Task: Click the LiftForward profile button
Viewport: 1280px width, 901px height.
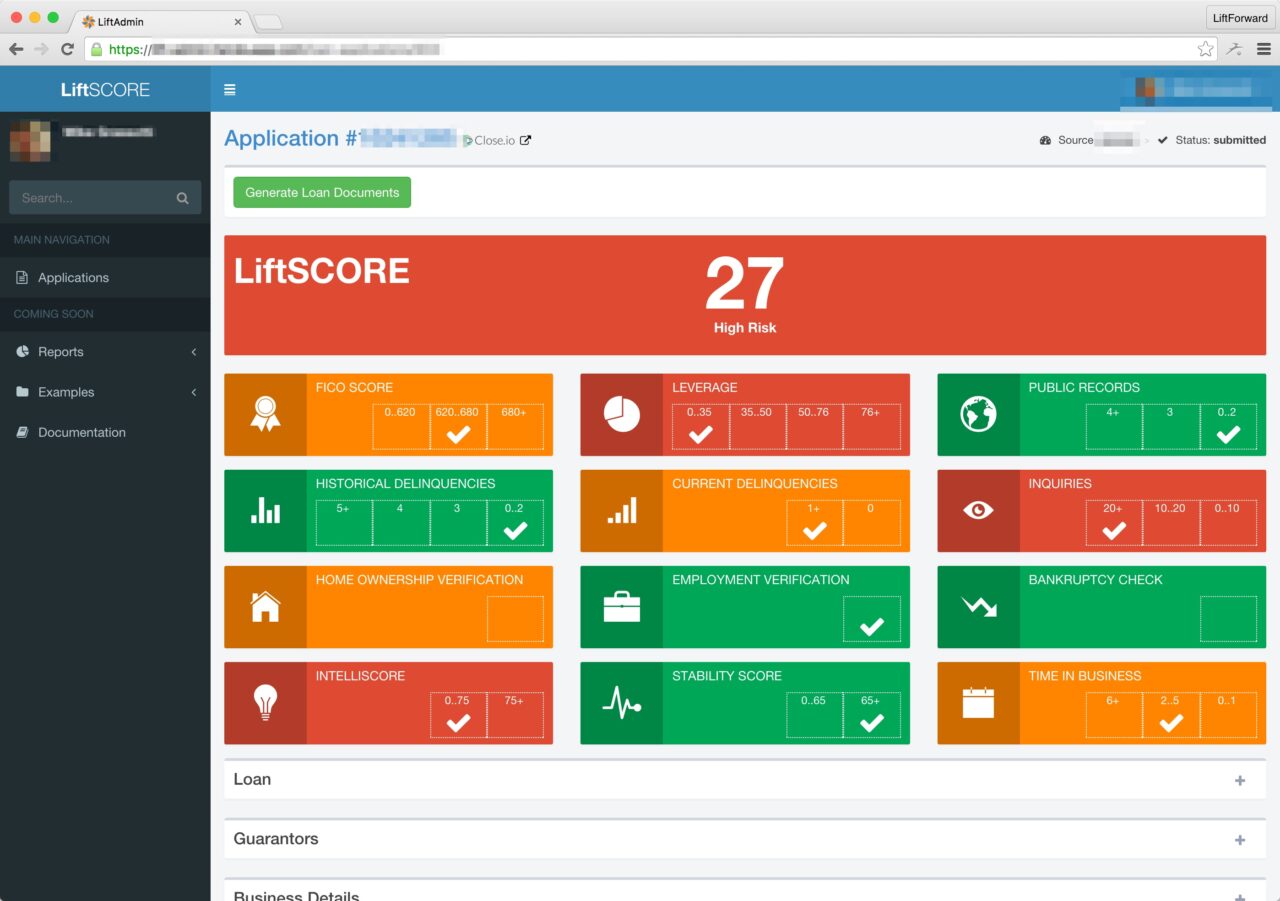Action: pos(1240,18)
